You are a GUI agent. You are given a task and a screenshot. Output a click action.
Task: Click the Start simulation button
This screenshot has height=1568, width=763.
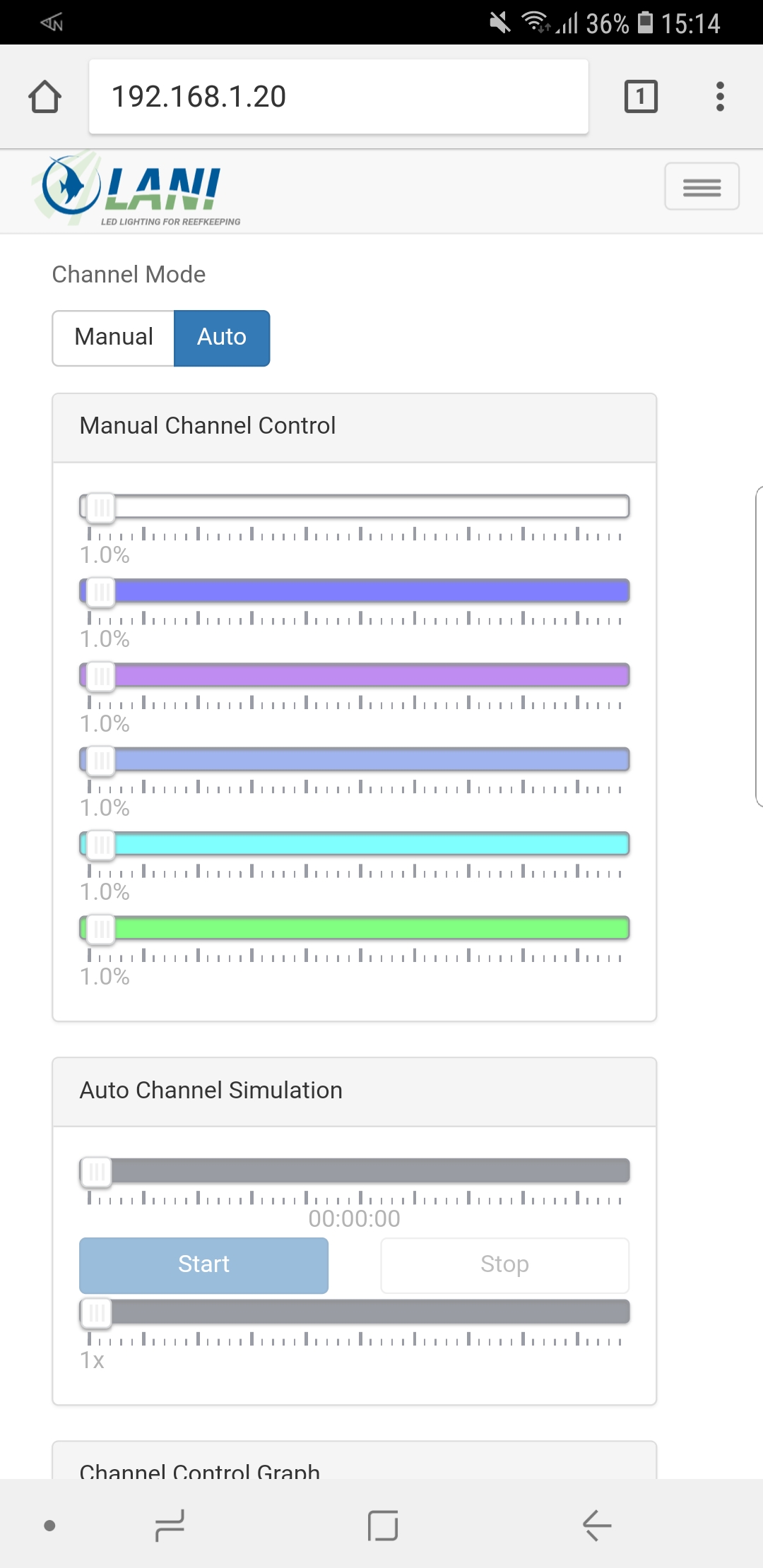(203, 1265)
